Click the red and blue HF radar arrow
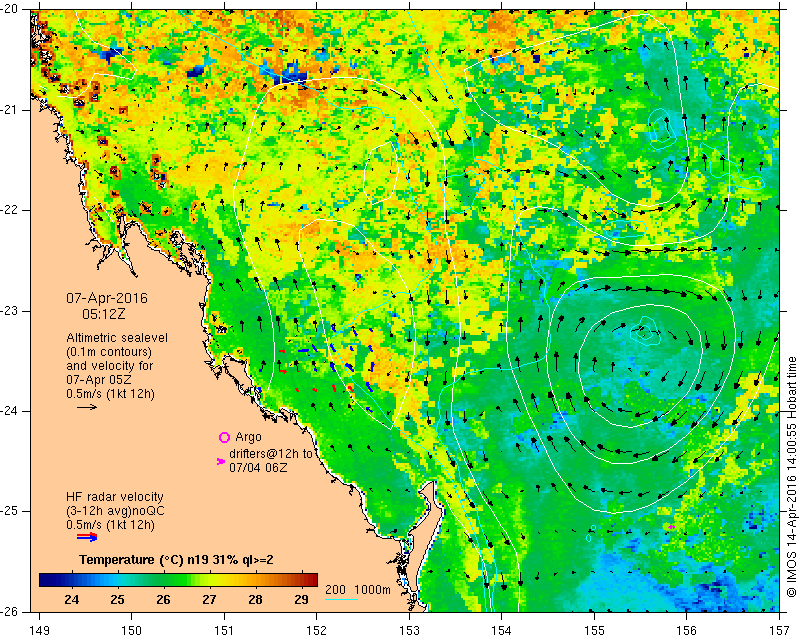The width and height of the screenshot is (800, 640). pos(87,536)
